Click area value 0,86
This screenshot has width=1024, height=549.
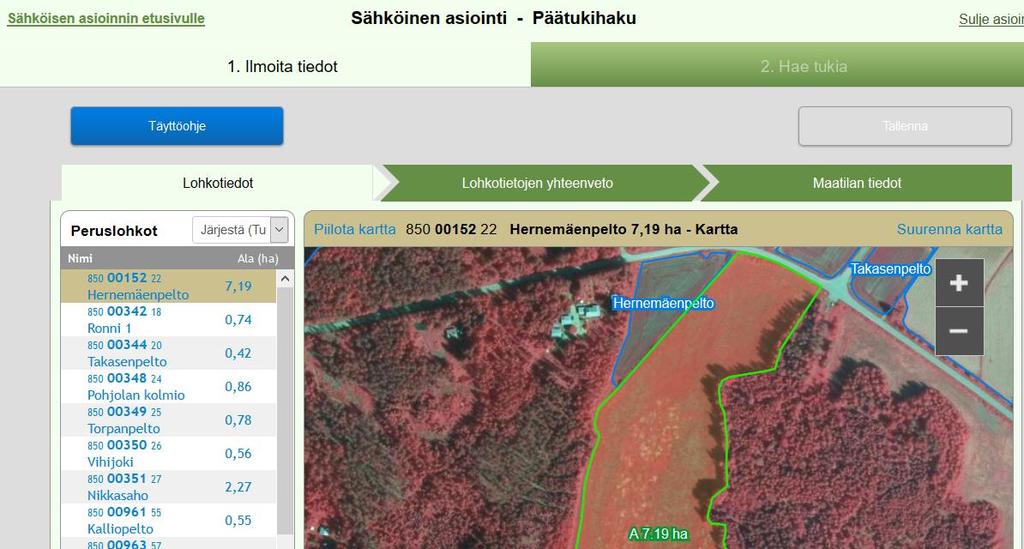click(238, 386)
